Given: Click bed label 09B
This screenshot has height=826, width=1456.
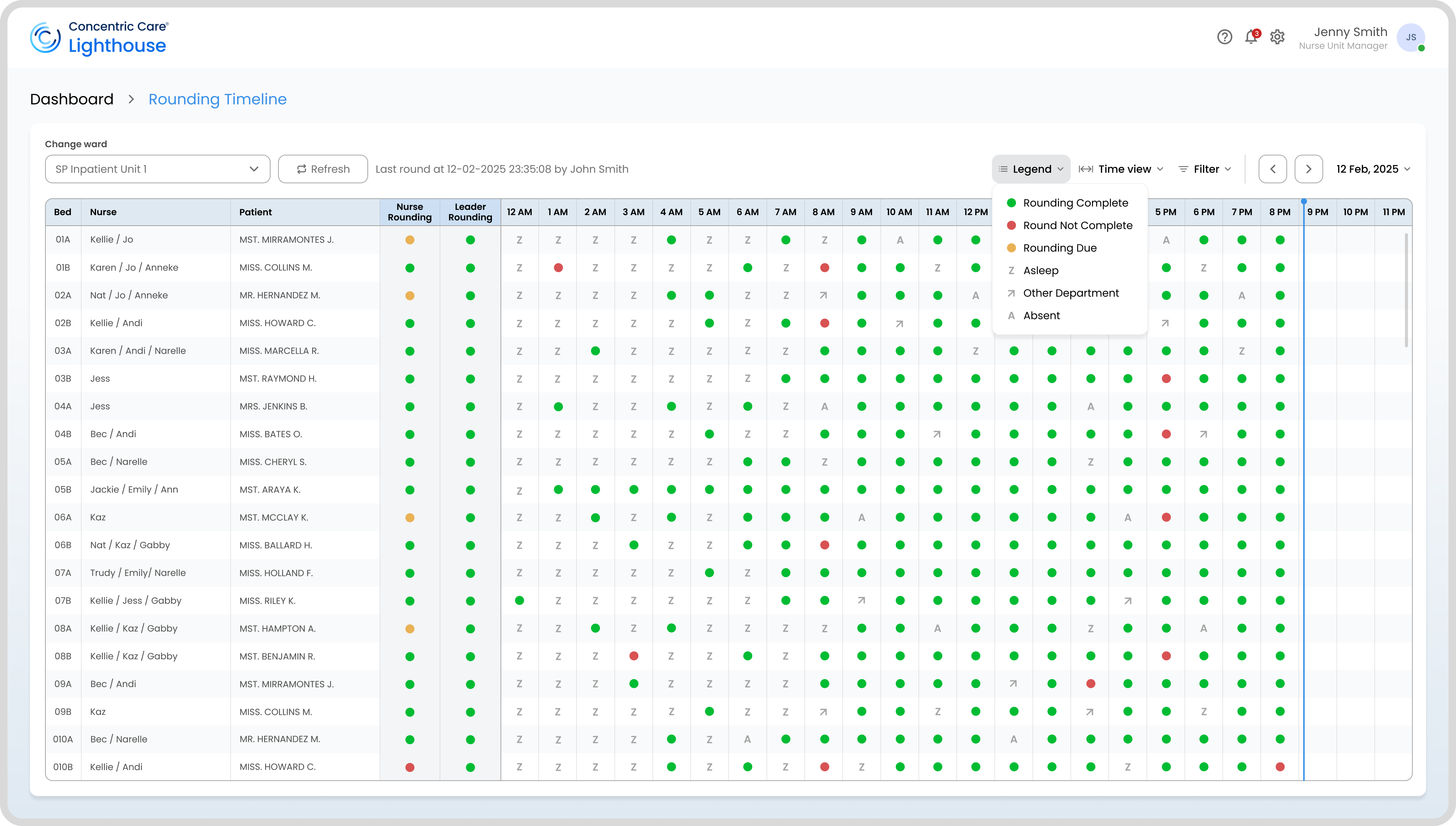Looking at the screenshot, I should pyautogui.click(x=63, y=711).
